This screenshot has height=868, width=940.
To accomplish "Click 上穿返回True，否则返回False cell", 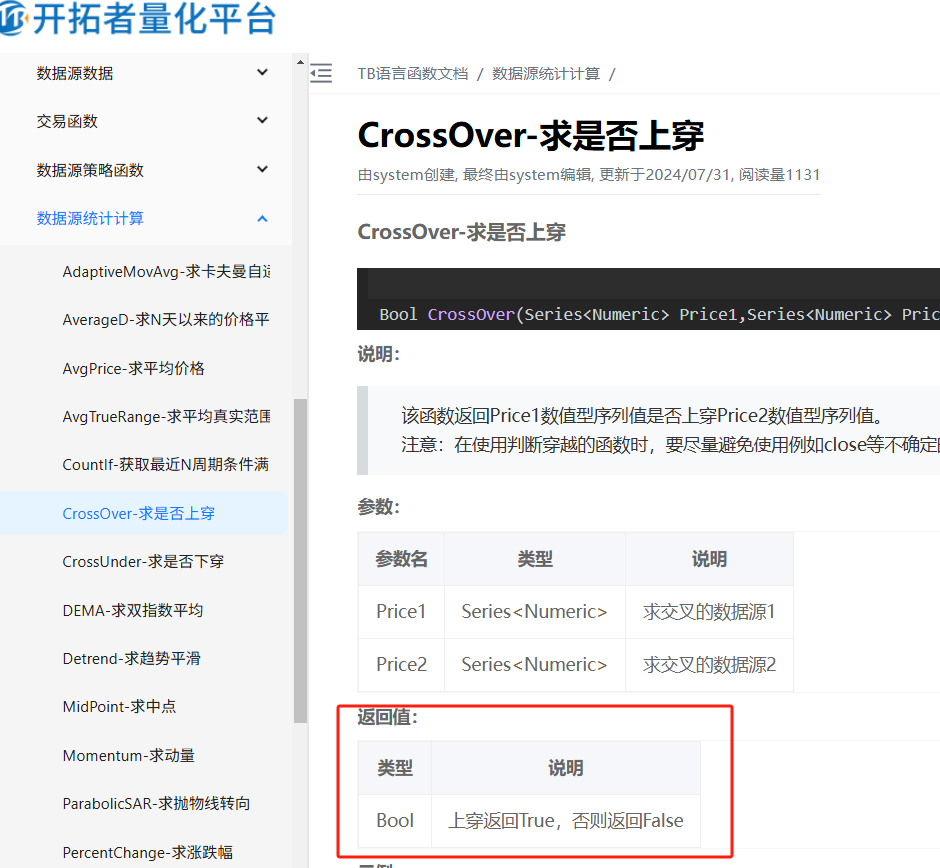I will tap(566, 821).
